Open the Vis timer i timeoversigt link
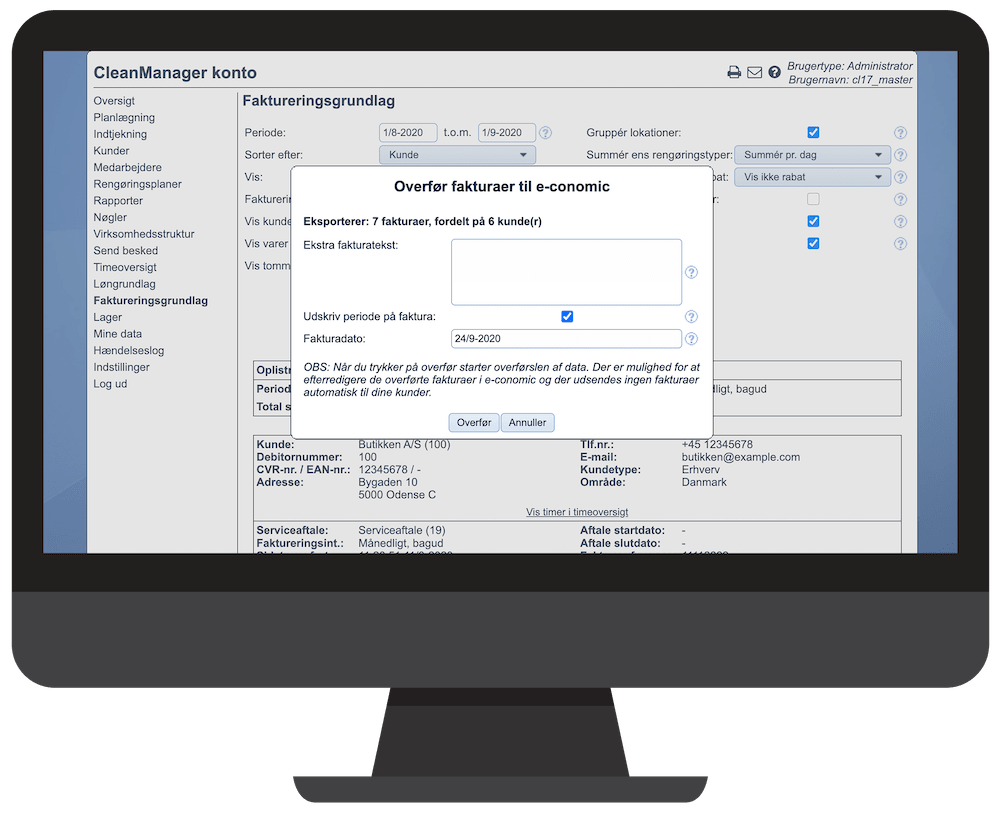This screenshot has height=813, width=1000. point(577,512)
